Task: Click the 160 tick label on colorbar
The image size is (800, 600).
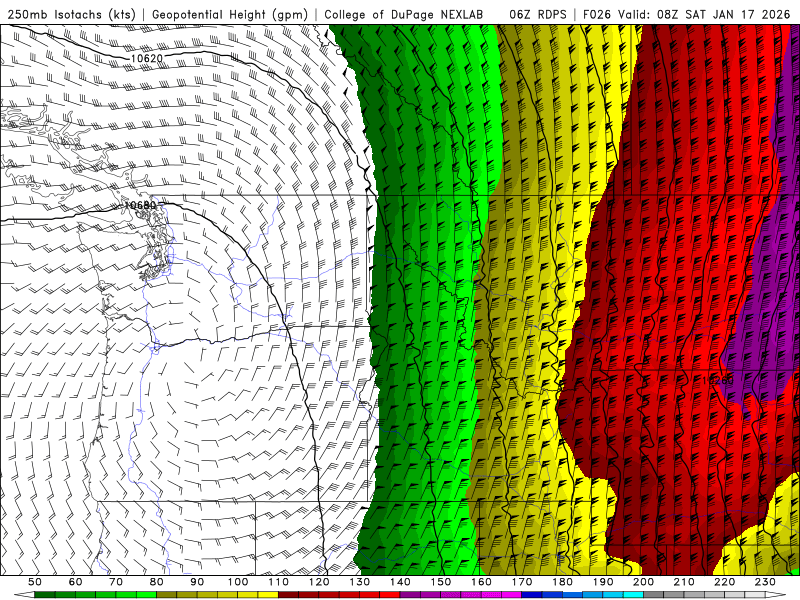Action: 481,582
